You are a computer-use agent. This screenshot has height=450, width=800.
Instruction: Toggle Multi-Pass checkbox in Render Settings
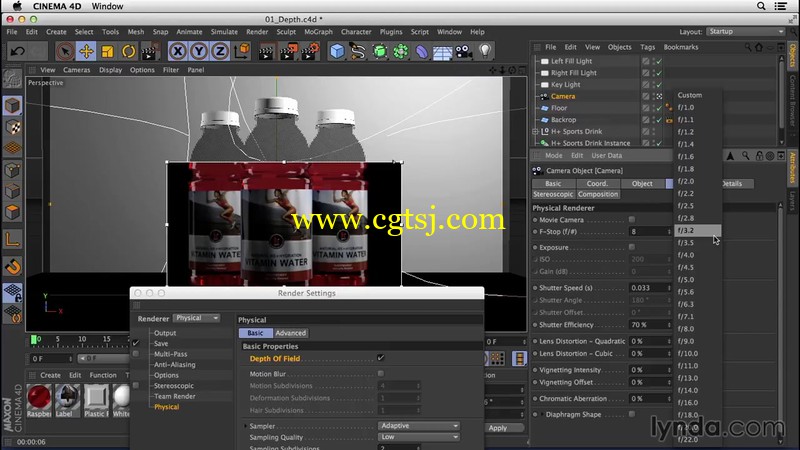(x=136, y=354)
